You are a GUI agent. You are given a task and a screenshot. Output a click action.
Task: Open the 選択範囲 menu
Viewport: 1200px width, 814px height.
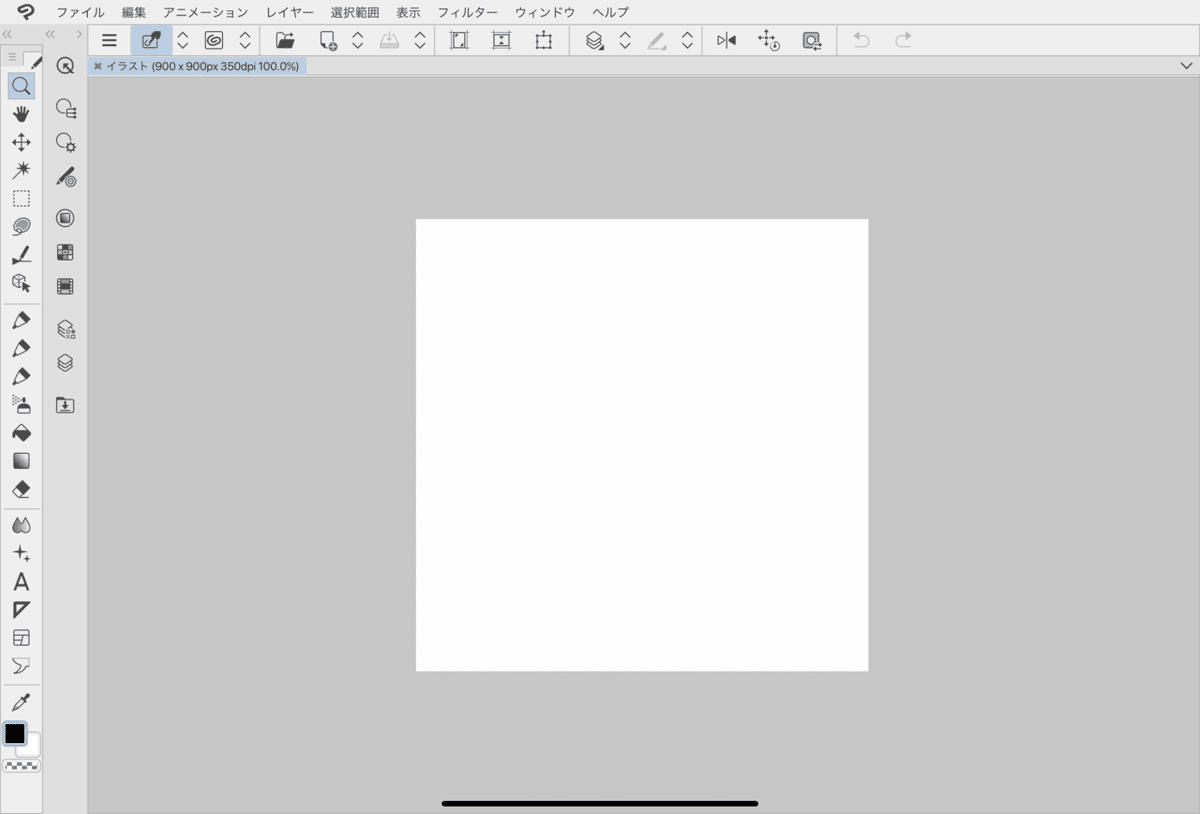click(x=355, y=12)
